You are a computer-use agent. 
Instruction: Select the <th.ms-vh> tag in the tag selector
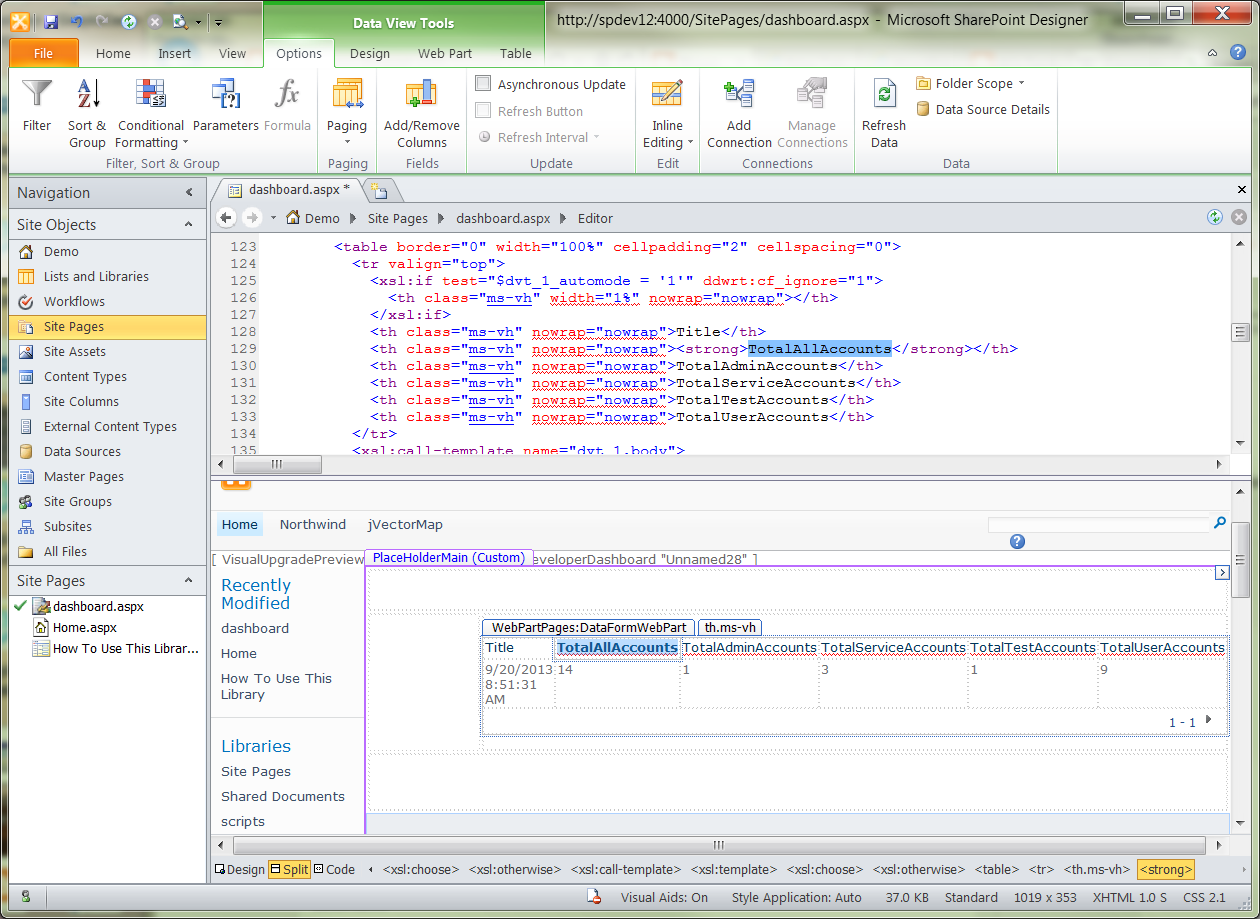1096,870
